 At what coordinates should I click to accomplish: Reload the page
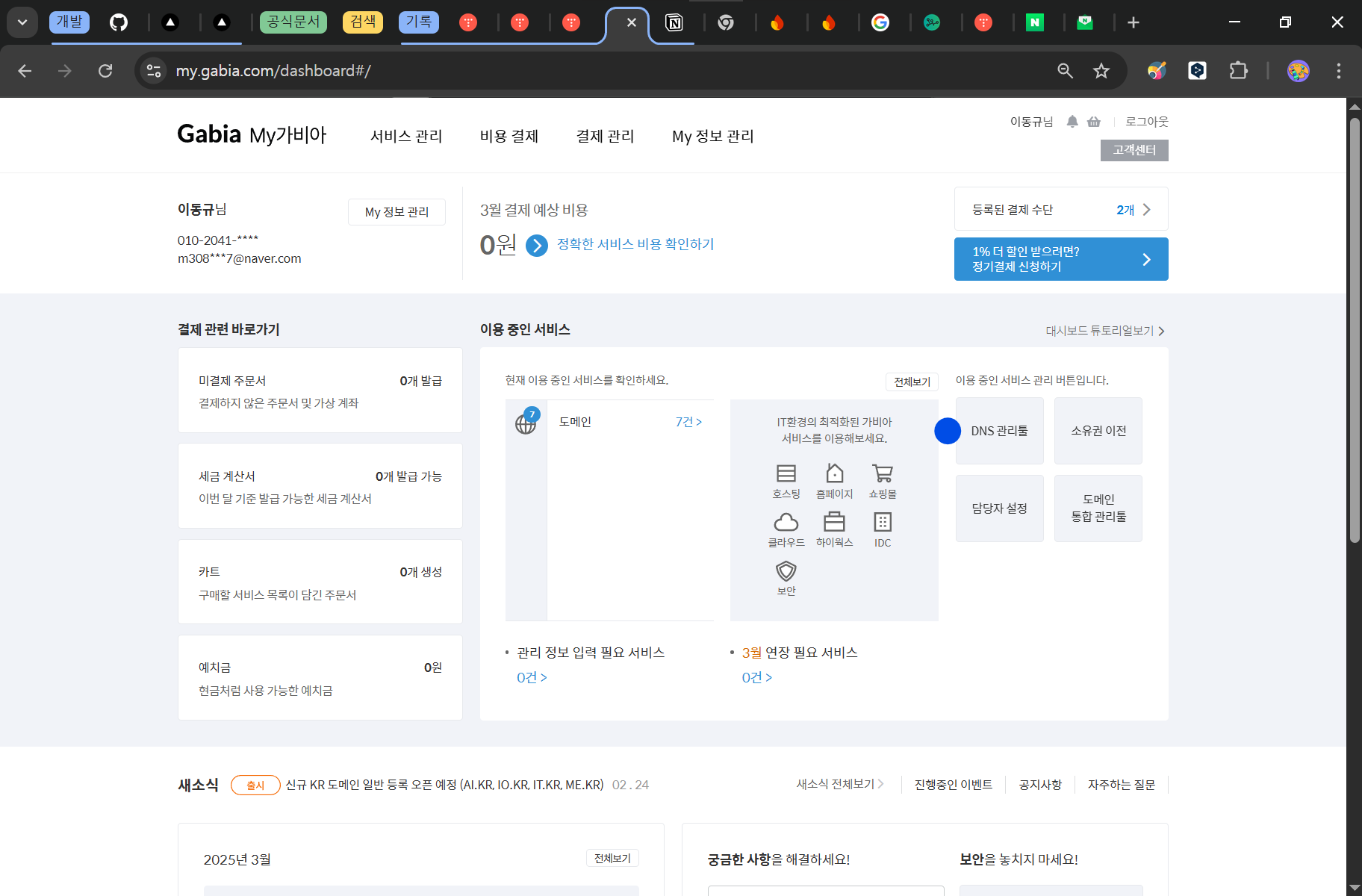[105, 71]
